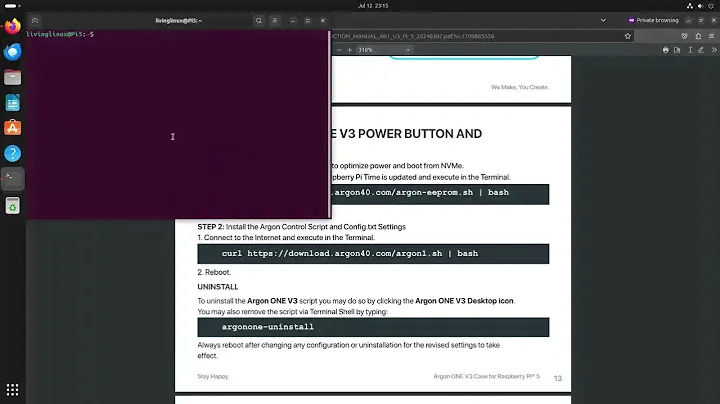Open the Trash from the dock
This screenshot has height=404, width=720.
pos(13,205)
